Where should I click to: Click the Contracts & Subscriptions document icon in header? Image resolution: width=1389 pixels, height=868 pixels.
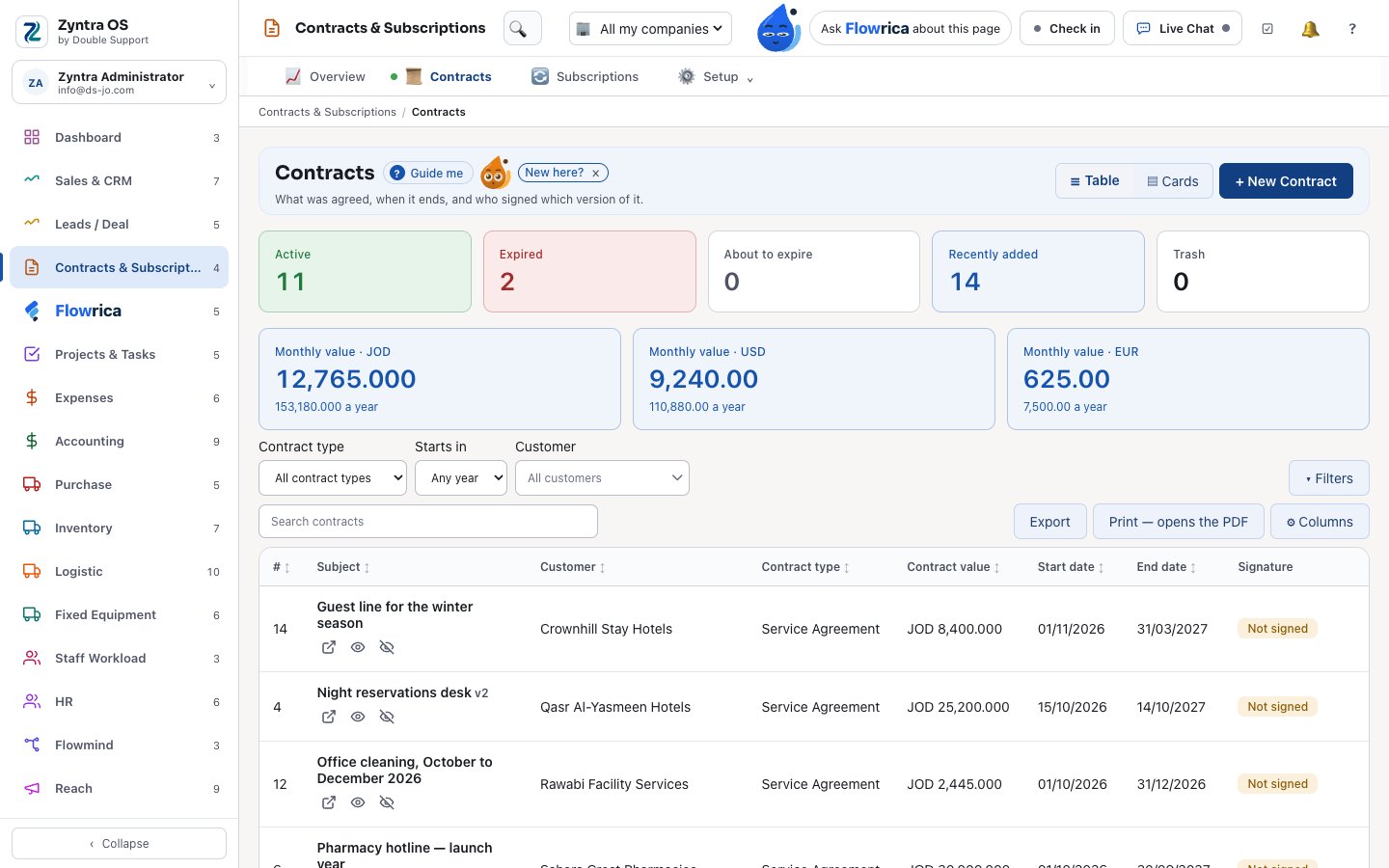pos(272,28)
